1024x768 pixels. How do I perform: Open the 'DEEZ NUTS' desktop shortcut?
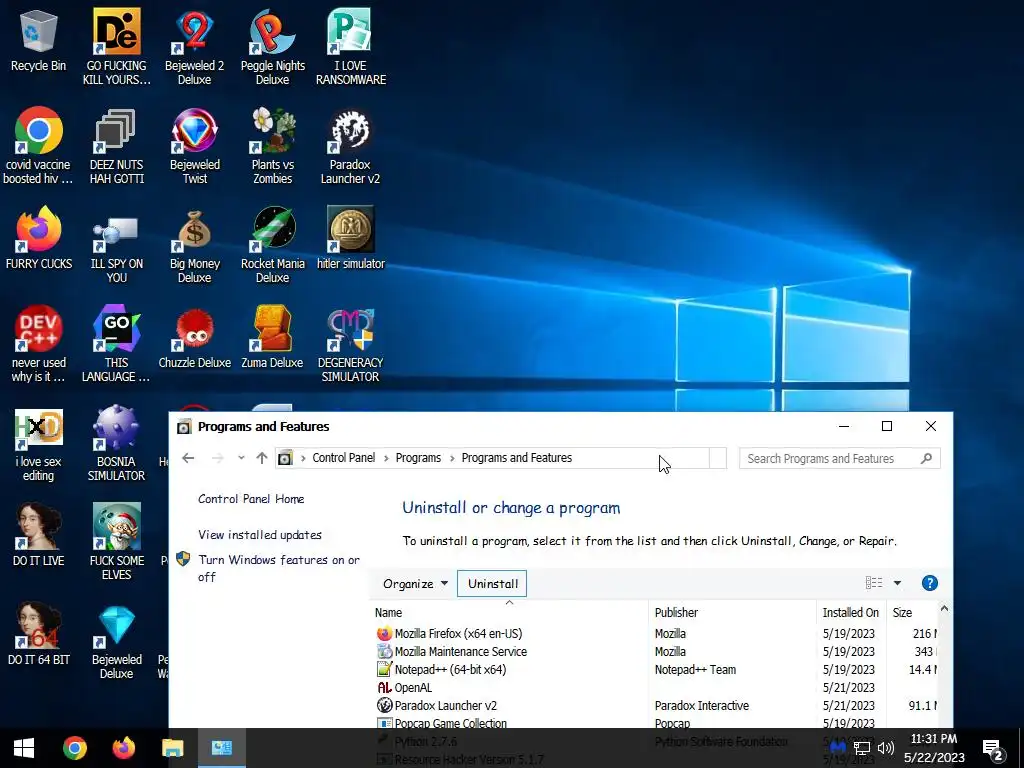116,146
